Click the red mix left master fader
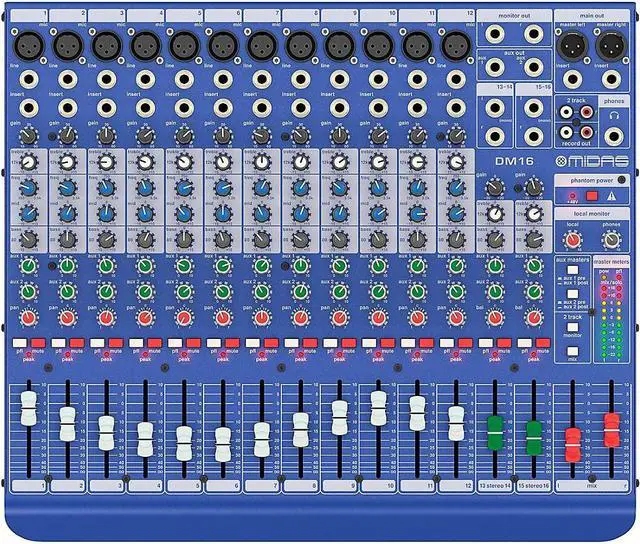 point(573,445)
